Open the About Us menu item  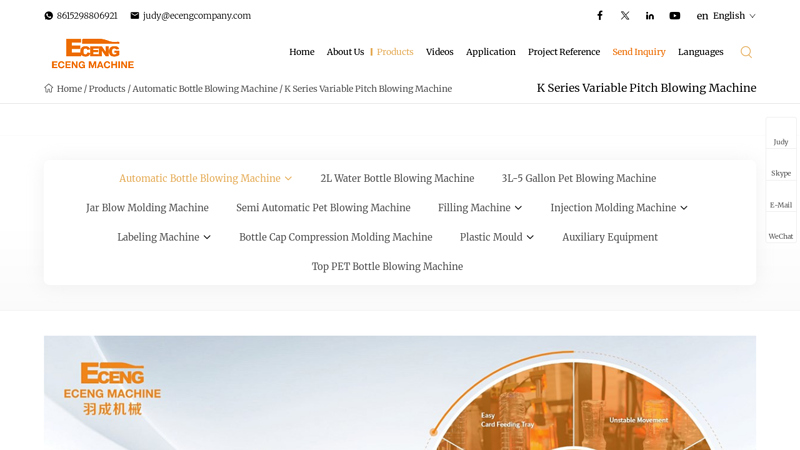[x=345, y=52]
